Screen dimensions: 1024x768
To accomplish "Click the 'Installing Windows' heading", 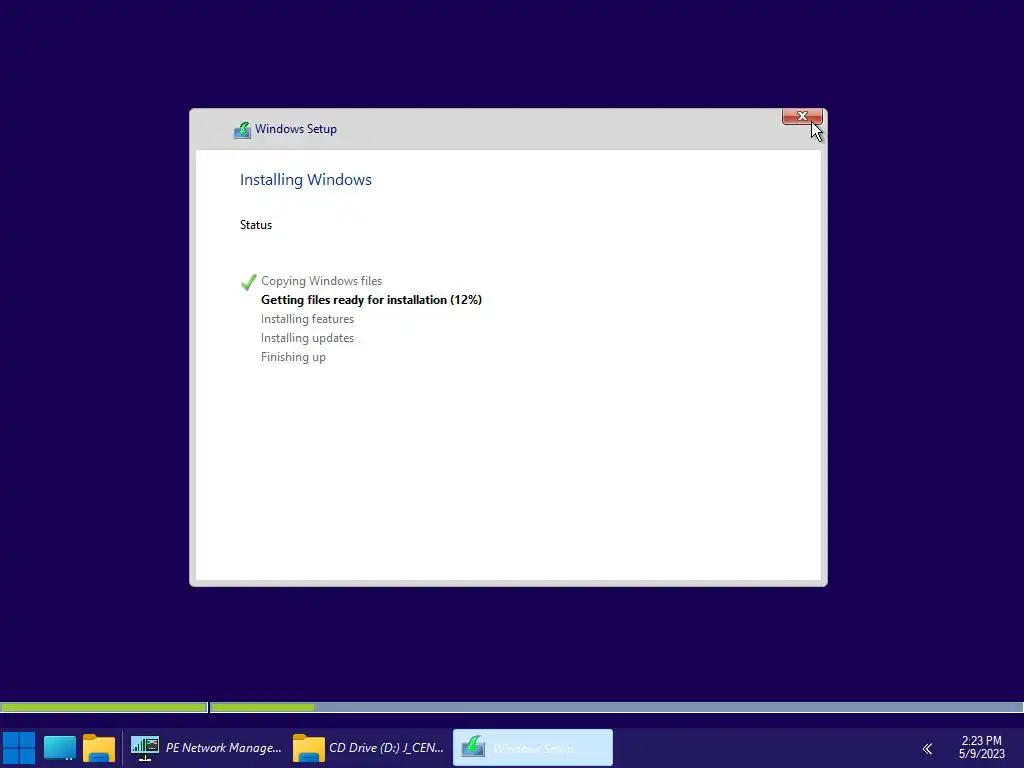I will 306,180.
